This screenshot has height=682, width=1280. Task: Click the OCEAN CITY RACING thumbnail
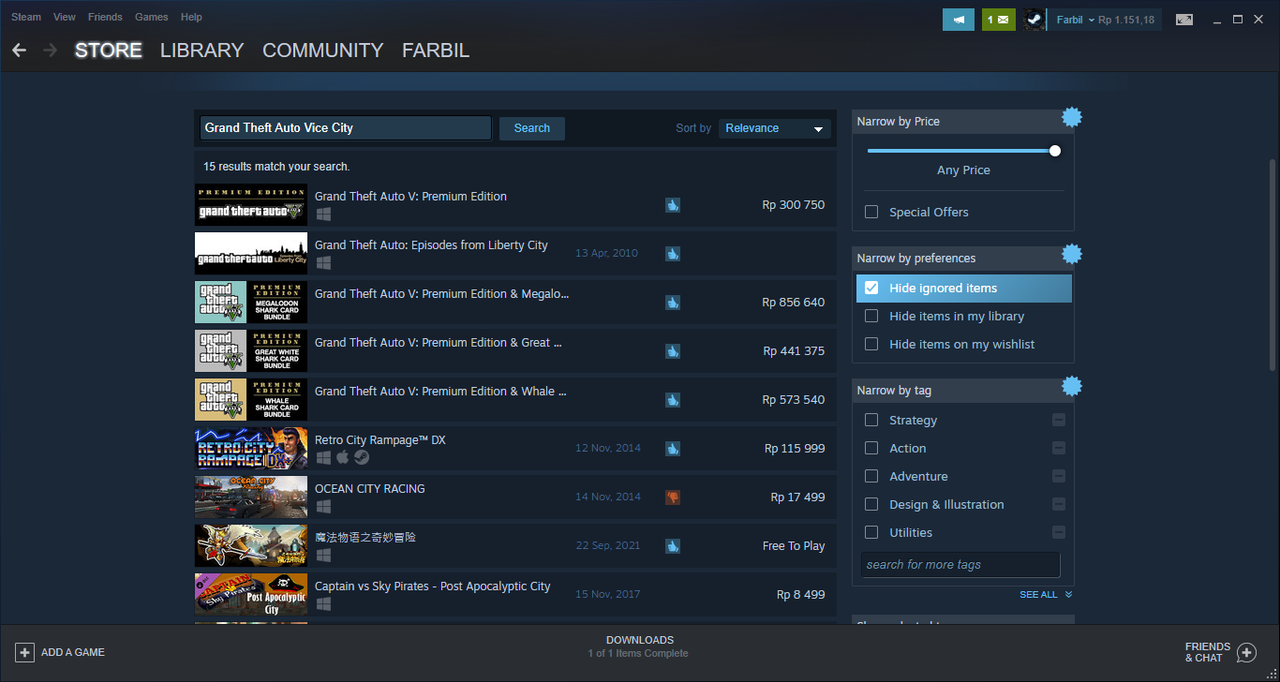251,497
